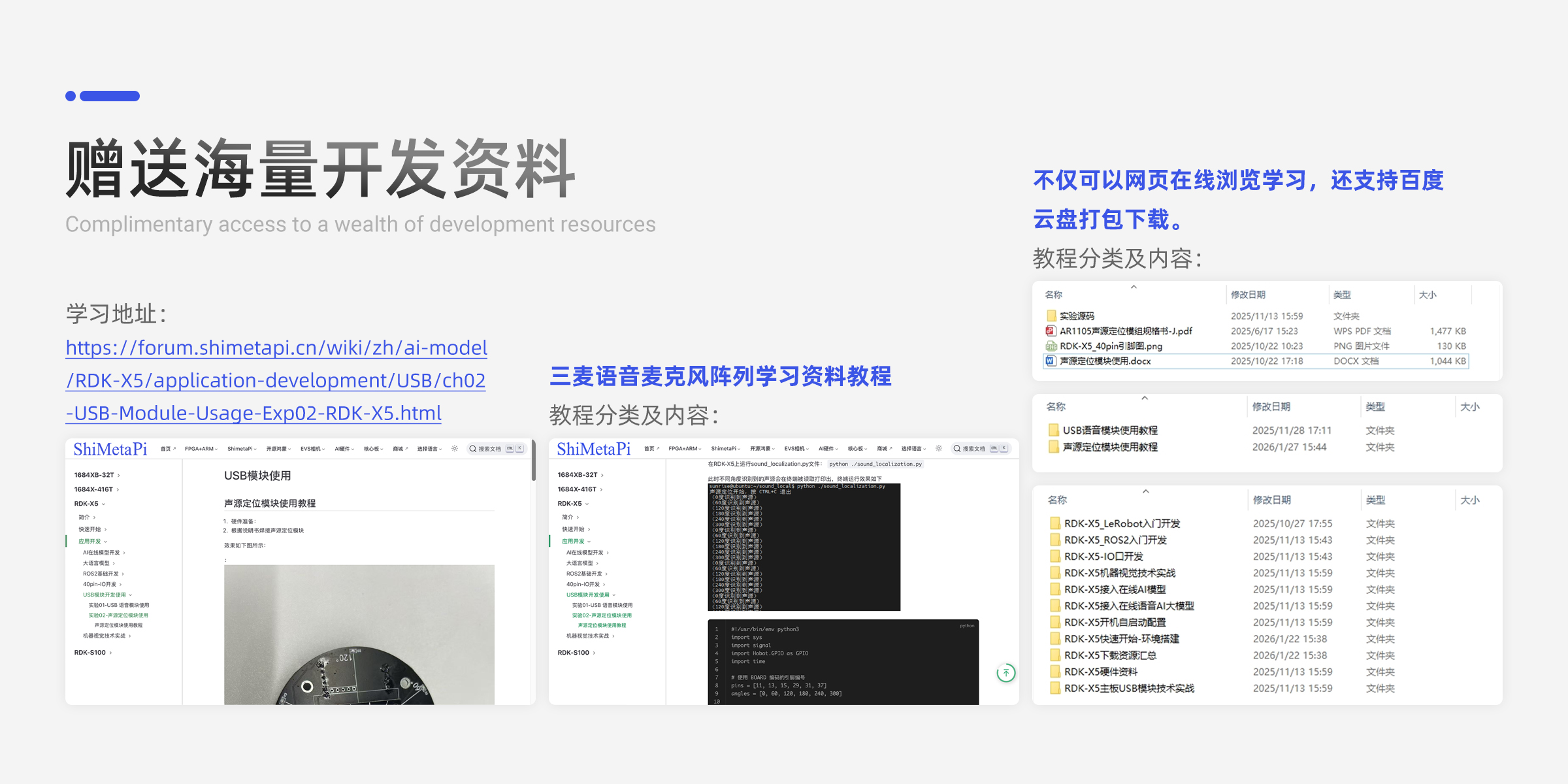Toggle light theme sun icon on USB模块使用 page

click(x=455, y=449)
